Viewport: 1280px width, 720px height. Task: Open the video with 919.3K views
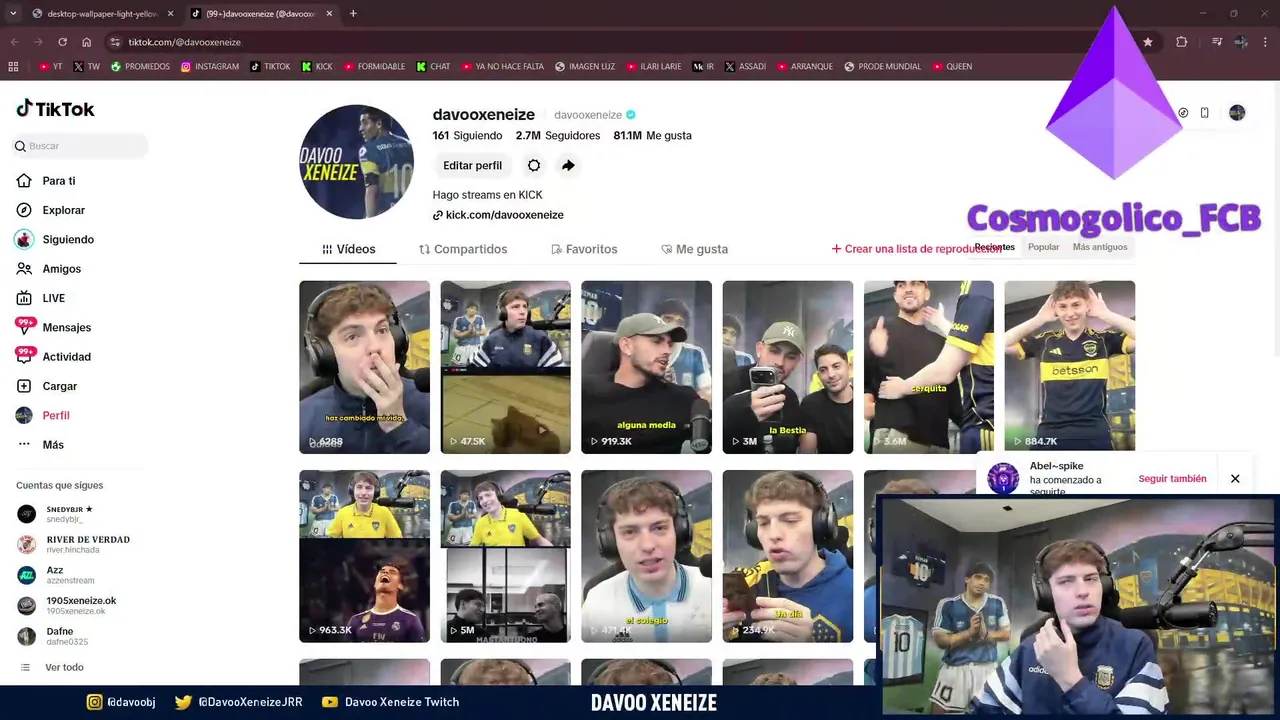point(646,367)
